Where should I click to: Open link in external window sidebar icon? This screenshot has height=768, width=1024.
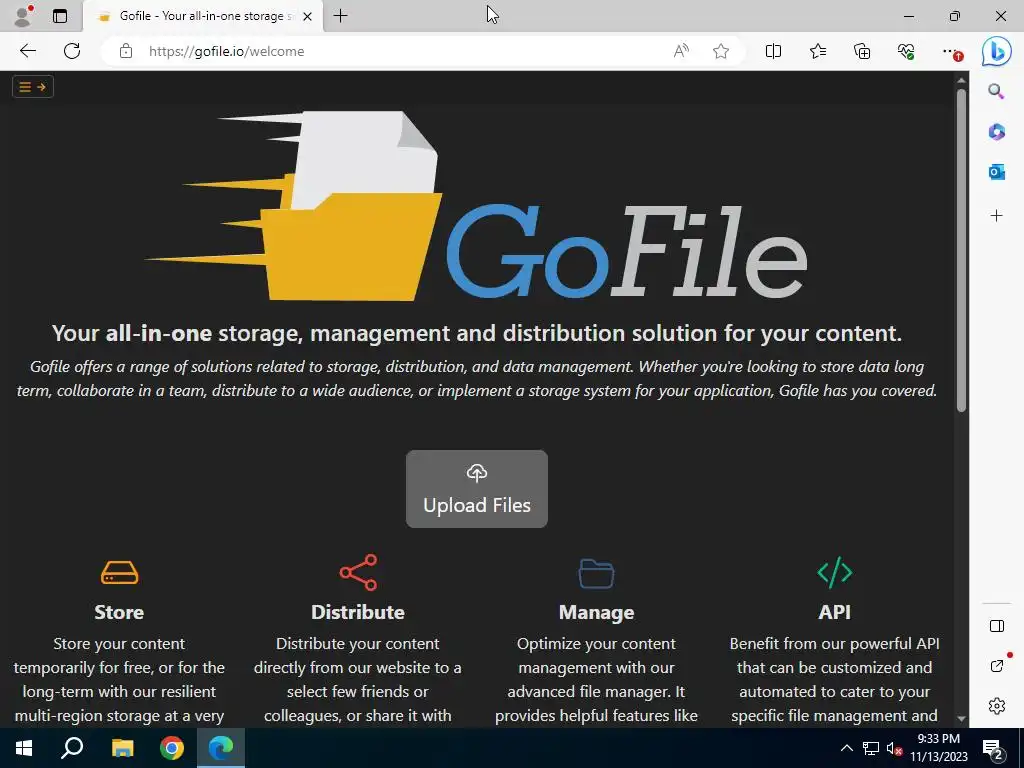click(997, 665)
